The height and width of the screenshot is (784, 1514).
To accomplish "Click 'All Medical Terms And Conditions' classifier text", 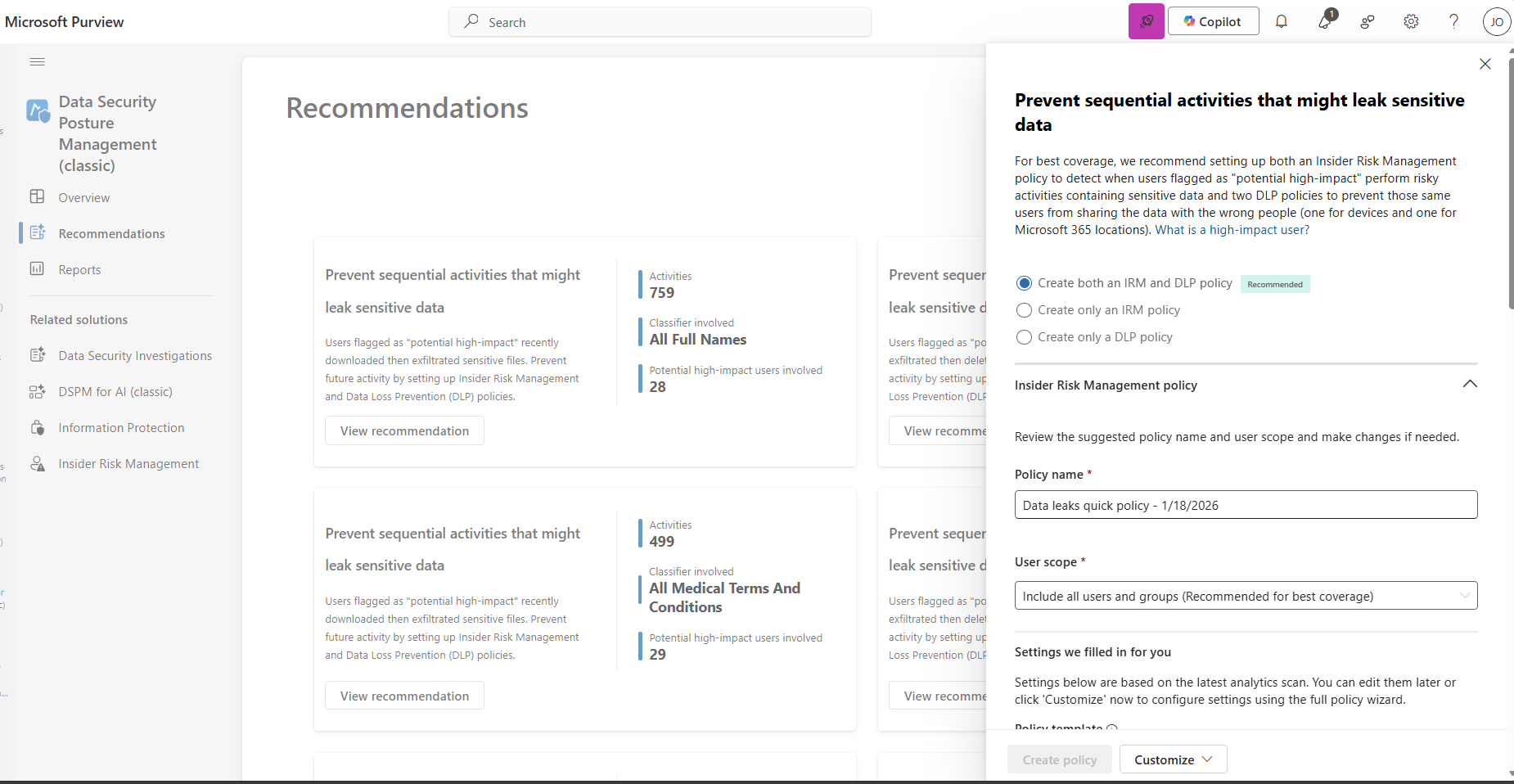I will pos(725,597).
